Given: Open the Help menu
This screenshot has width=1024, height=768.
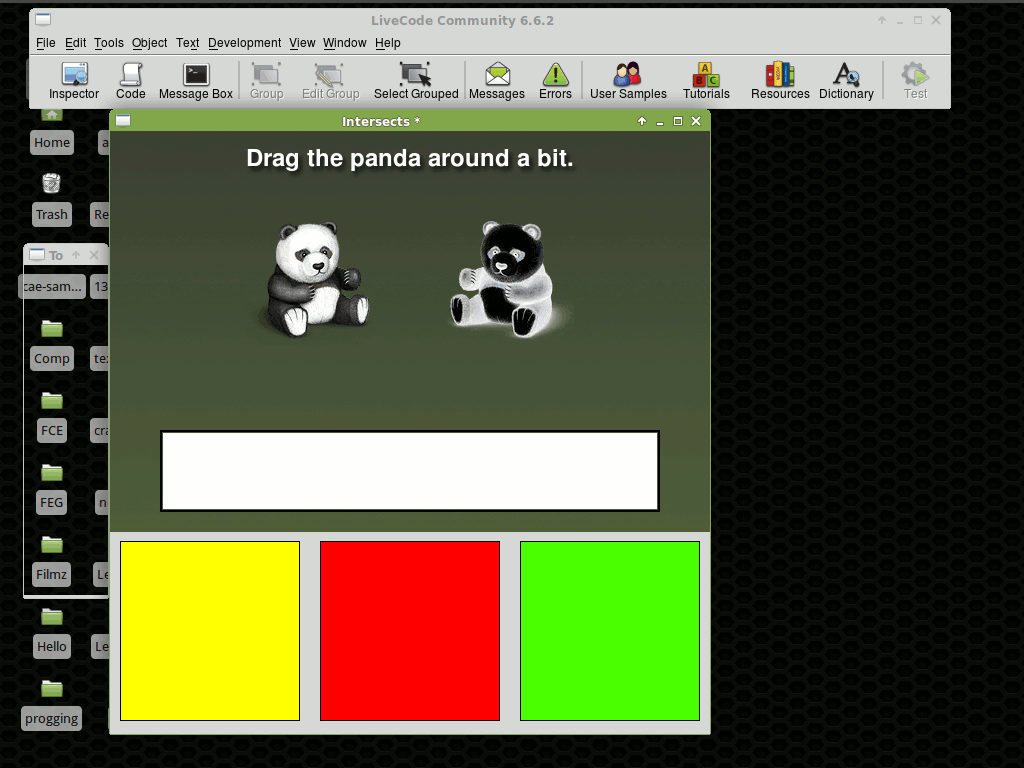Looking at the screenshot, I should click(388, 43).
